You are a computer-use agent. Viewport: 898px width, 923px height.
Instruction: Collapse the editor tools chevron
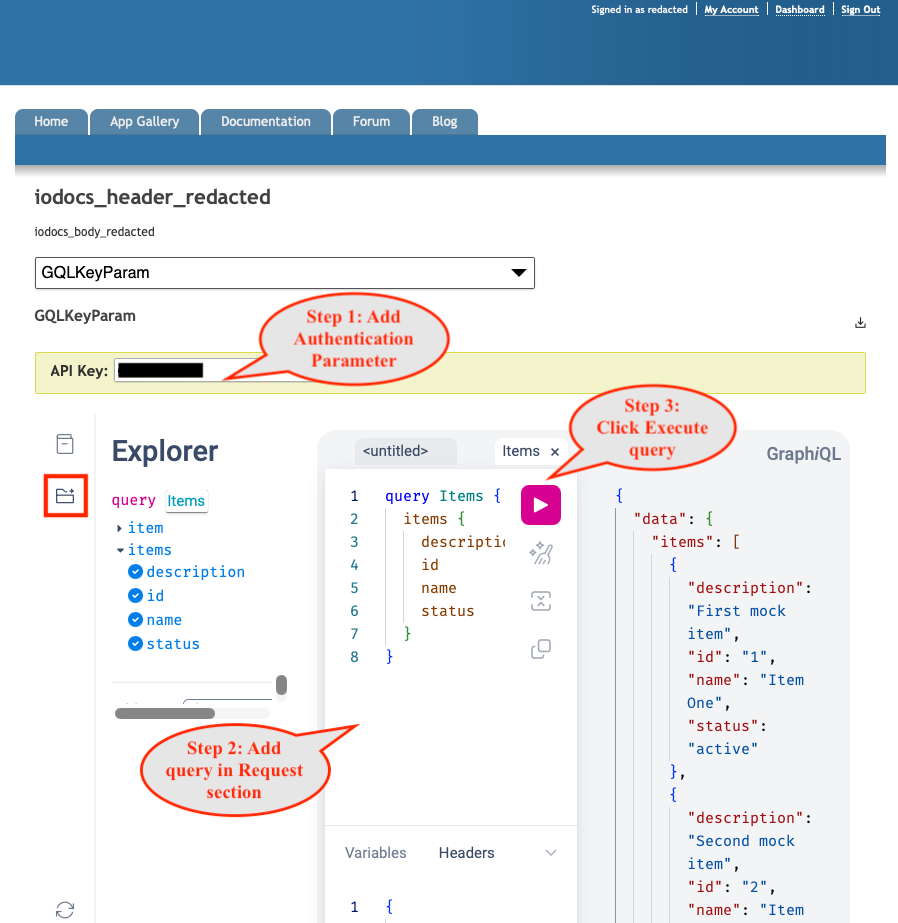coord(551,852)
